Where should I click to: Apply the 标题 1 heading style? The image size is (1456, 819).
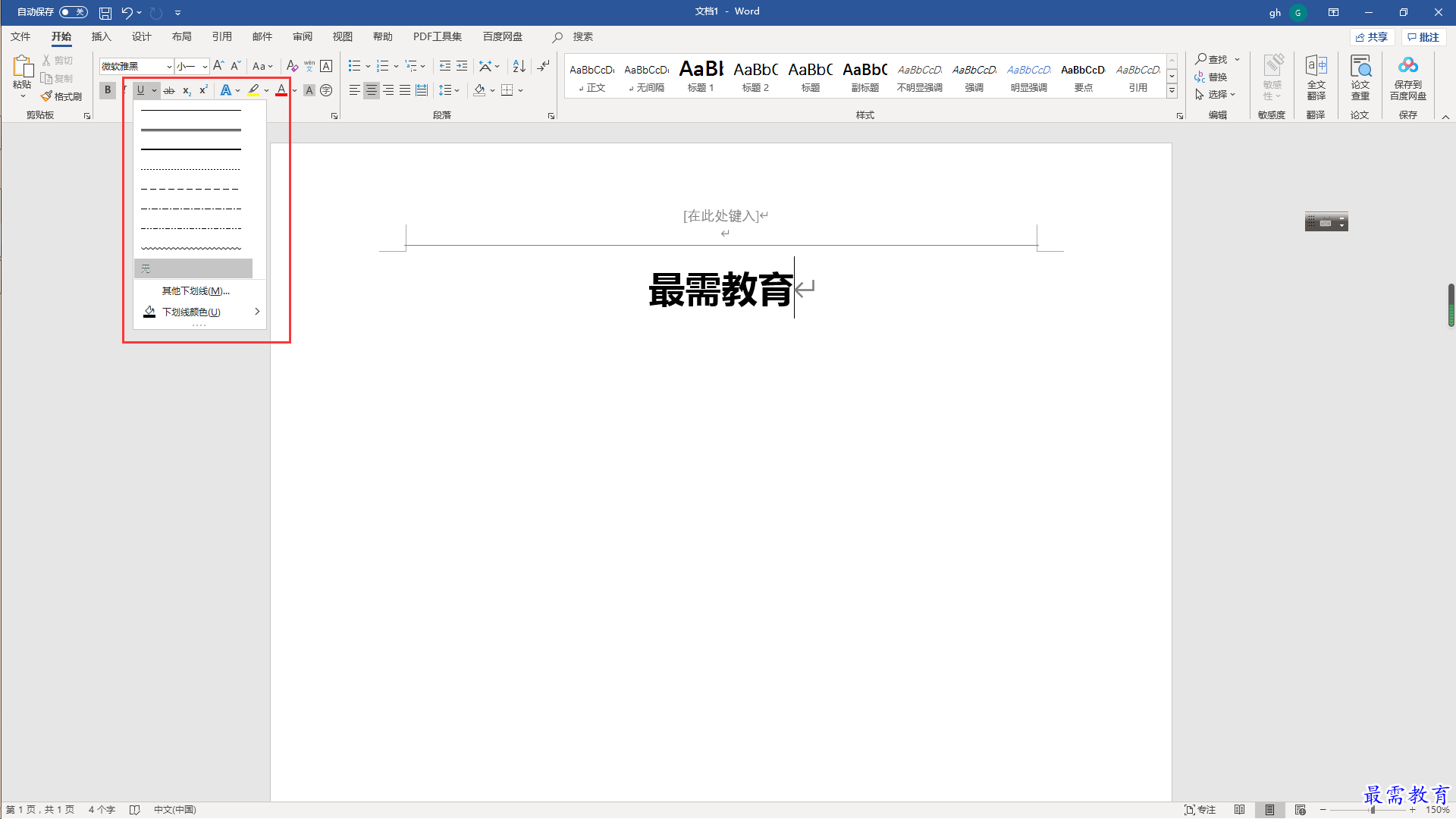click(701, 77)
